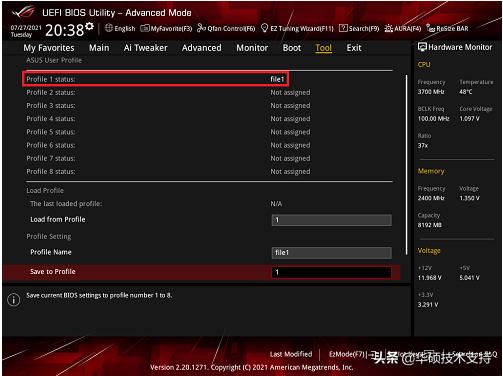Open MyFavorite(F3) shortcut
503x376 pixels.
pos(166,28)
